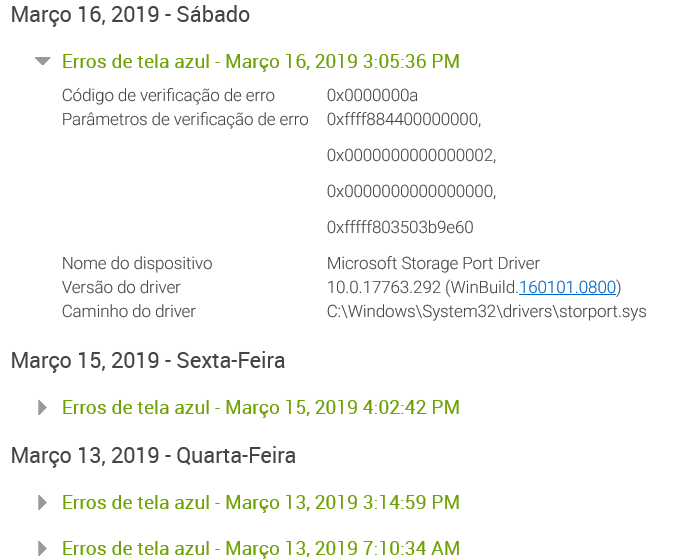Select the Março 16, 2019 - Sábado heading
Viewport: 690px width, 560px height.
(130, 15)
